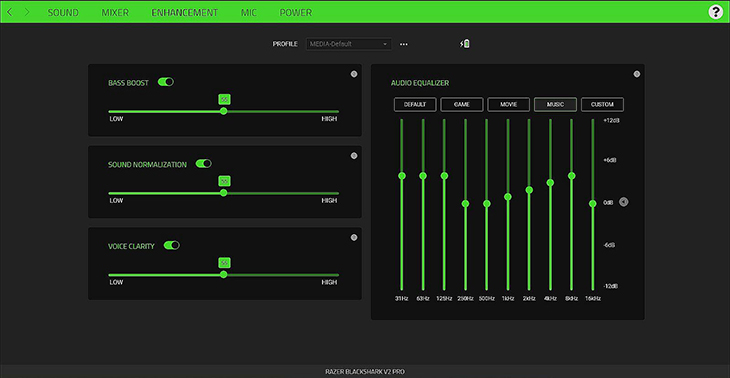This screenshot has height=378, width=730.
Task: Open the MEDIA-Default profile dropdown
Action: 348,44
